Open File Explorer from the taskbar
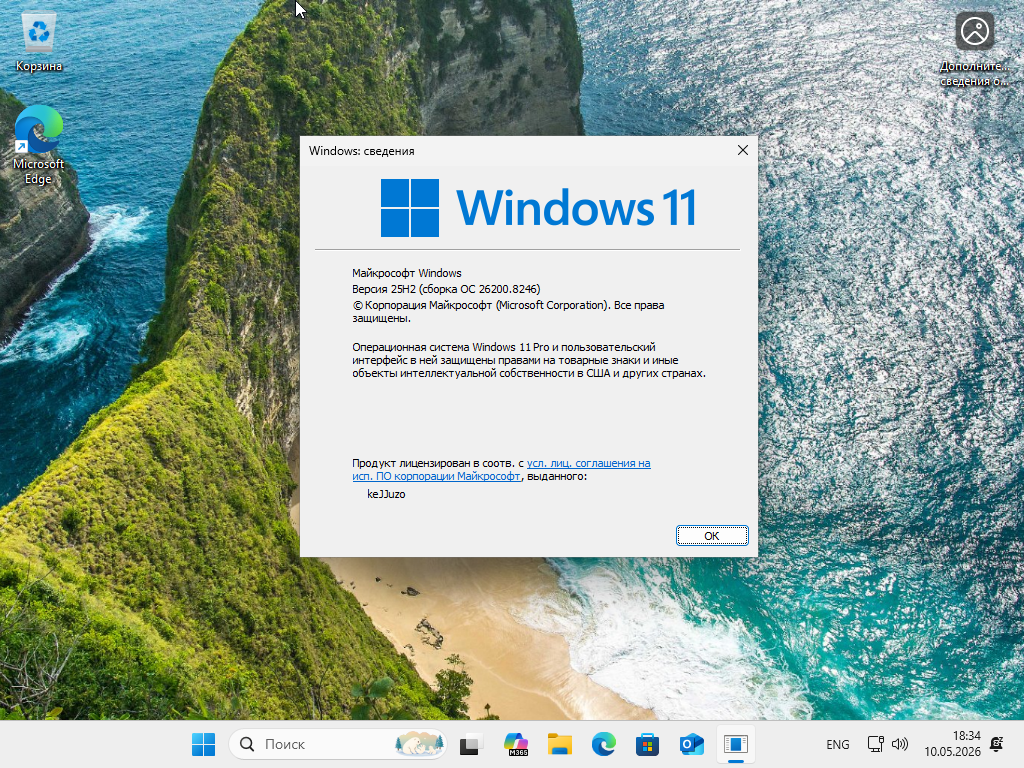 560,744
